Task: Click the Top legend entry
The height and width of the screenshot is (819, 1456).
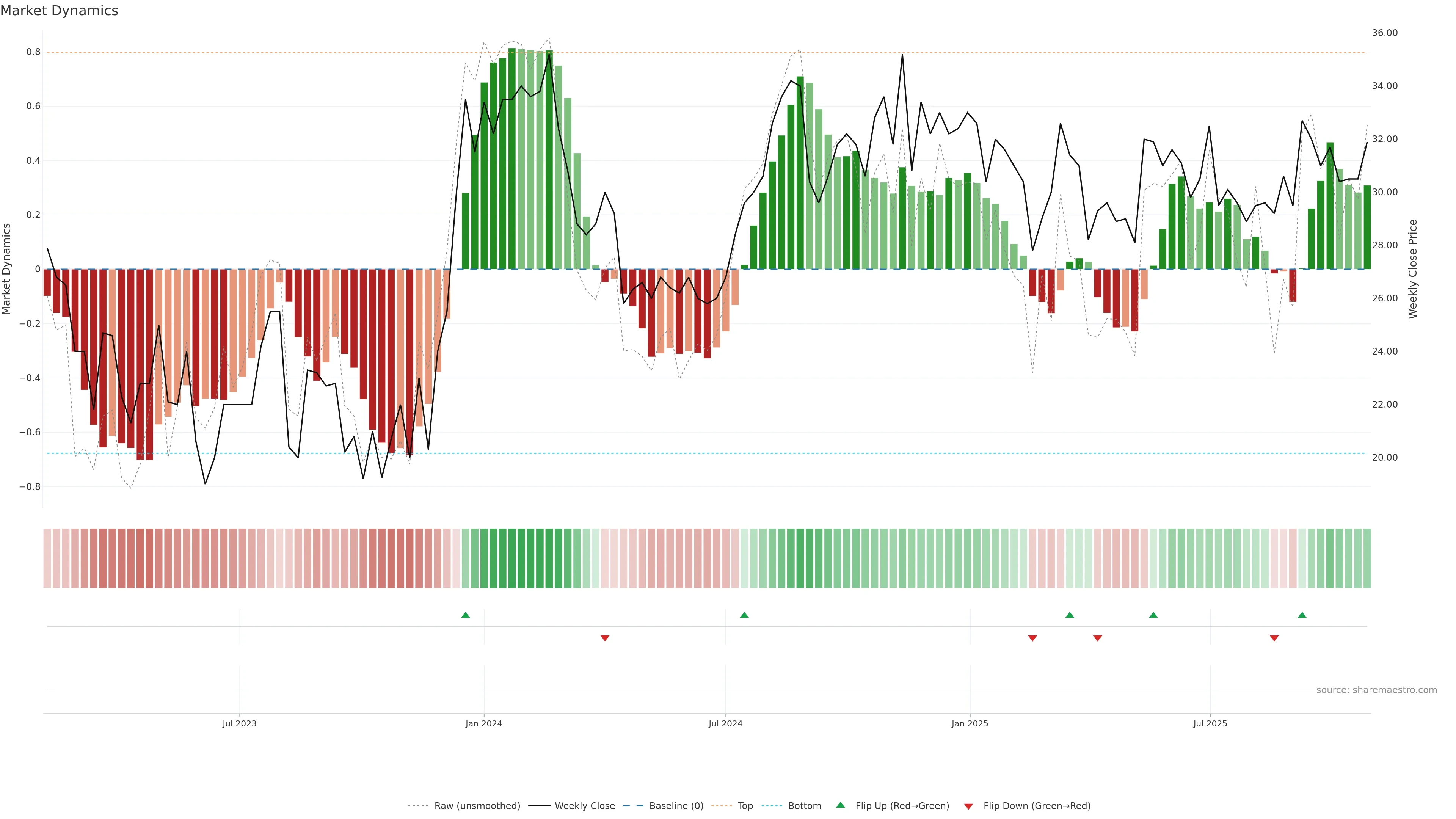Action: tap(745, 806)
